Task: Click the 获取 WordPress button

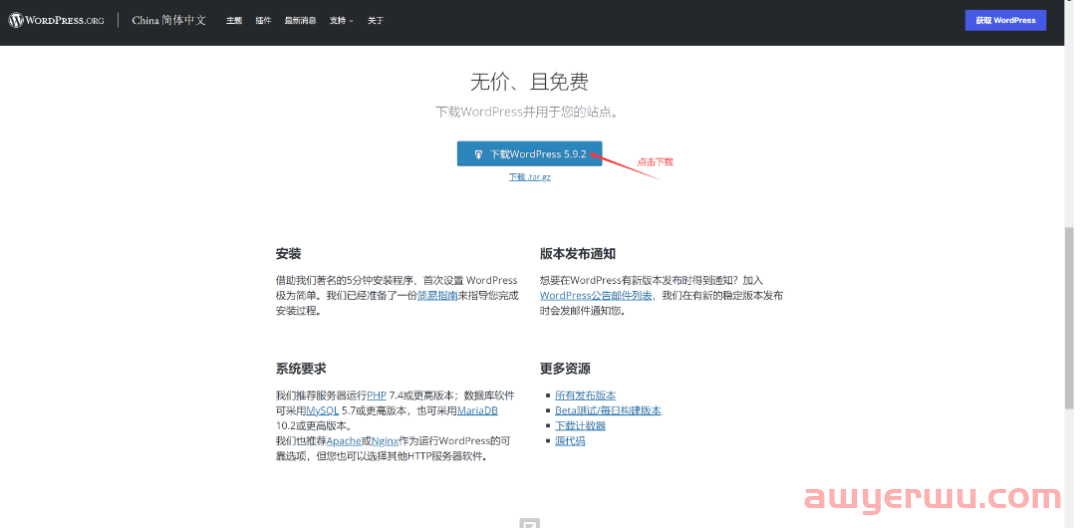Action: pyautogui.click(x=1006, y=21)
